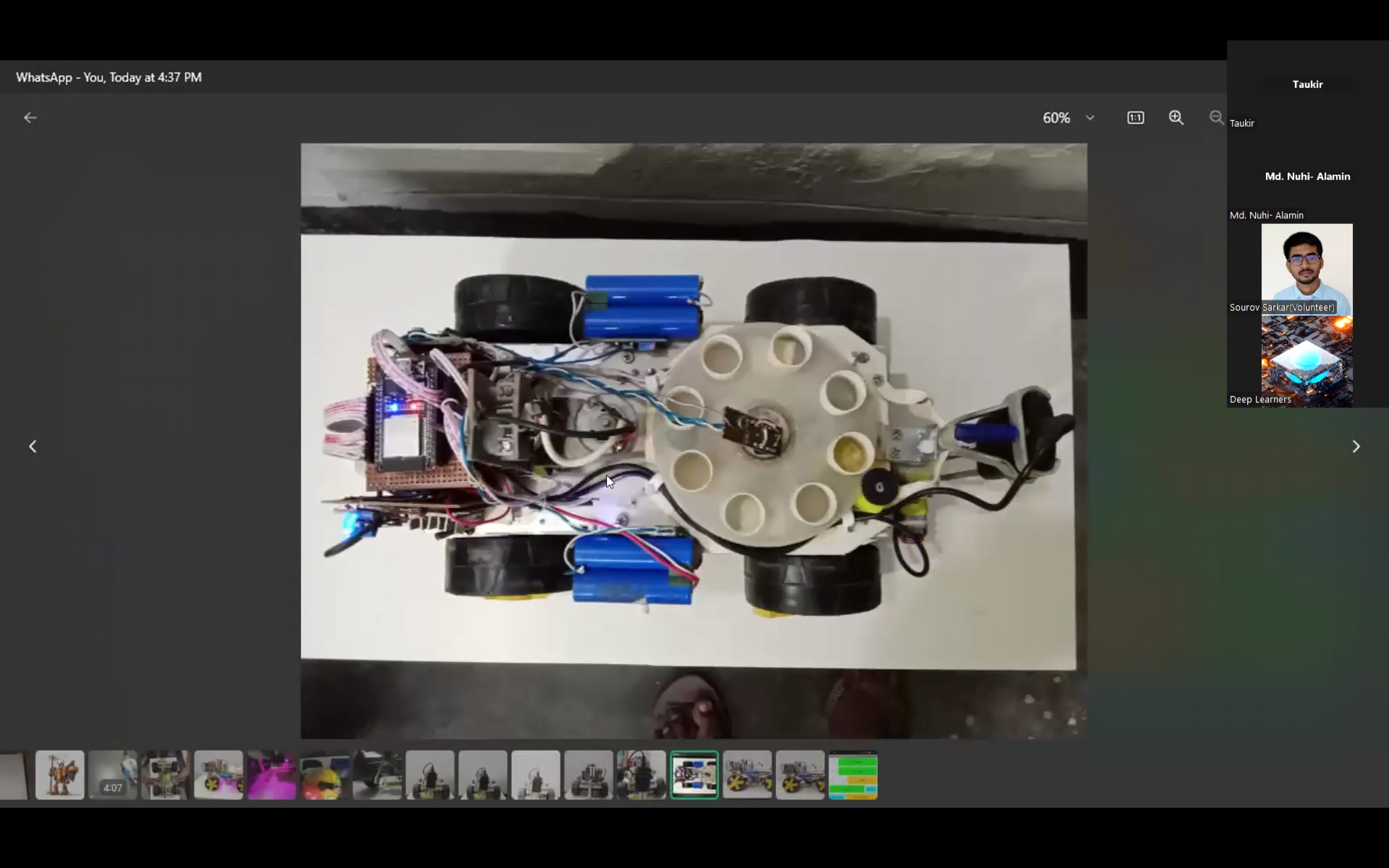Open the 60% zoom level dropdown
The width and height of the screenshot is (1389, 868).
click(x=1090, y=118)
